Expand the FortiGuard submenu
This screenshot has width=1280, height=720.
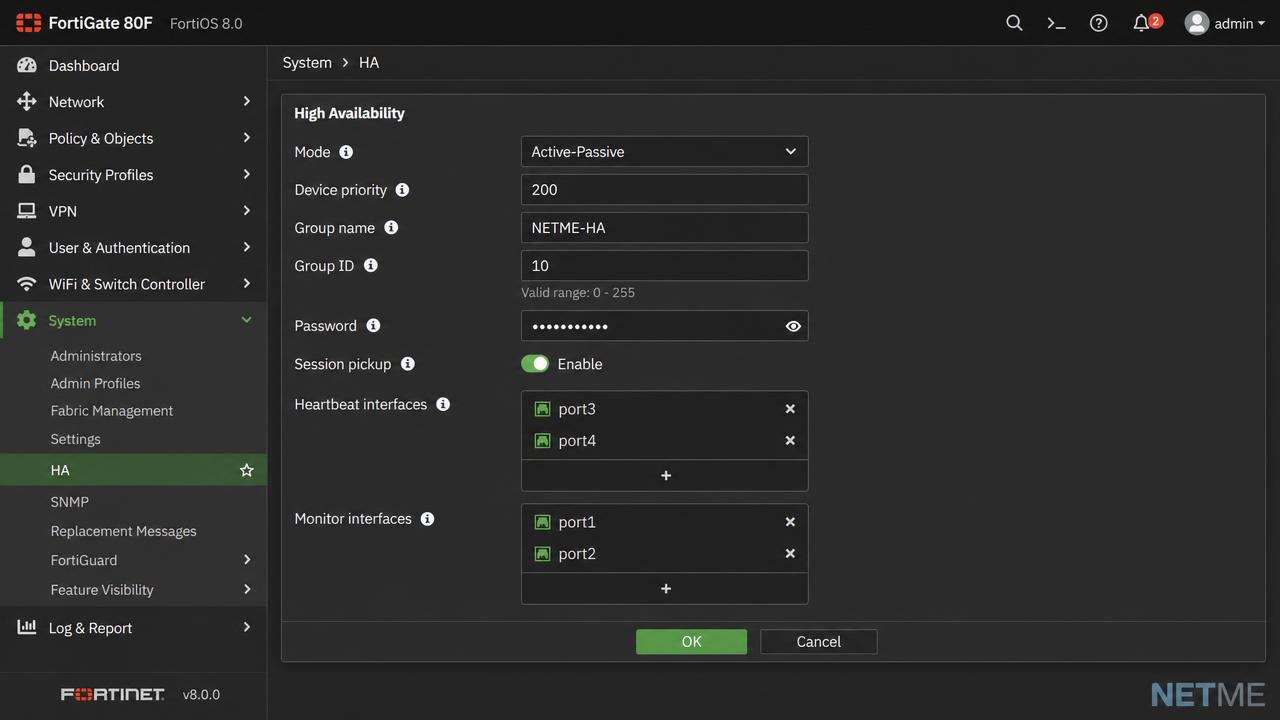tap(133, 560)
